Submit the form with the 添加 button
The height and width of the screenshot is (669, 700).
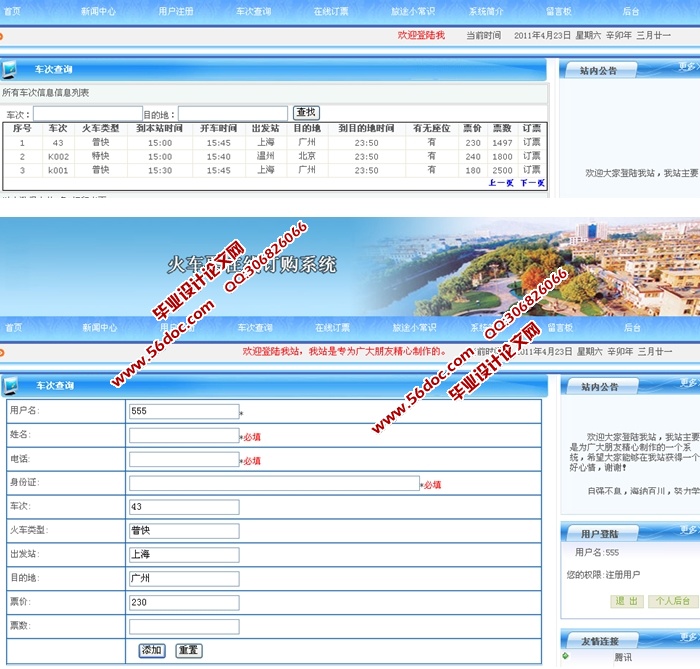pyautogui.click(x=152, y=650)
